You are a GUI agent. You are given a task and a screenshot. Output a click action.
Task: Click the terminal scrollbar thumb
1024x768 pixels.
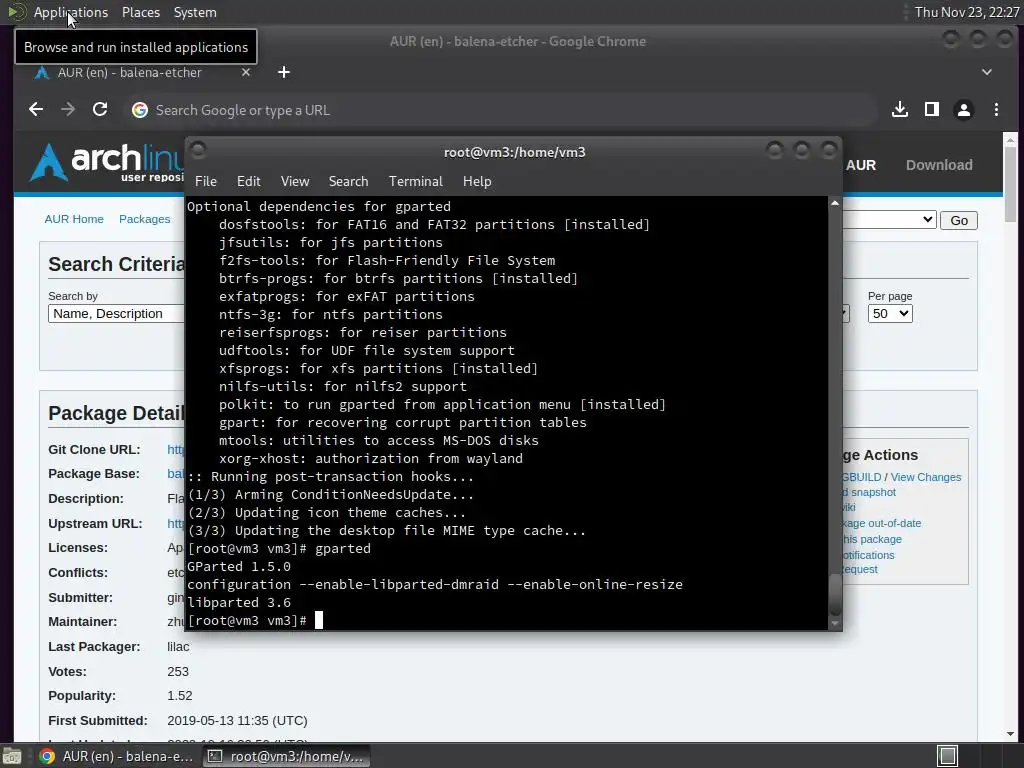835,595
